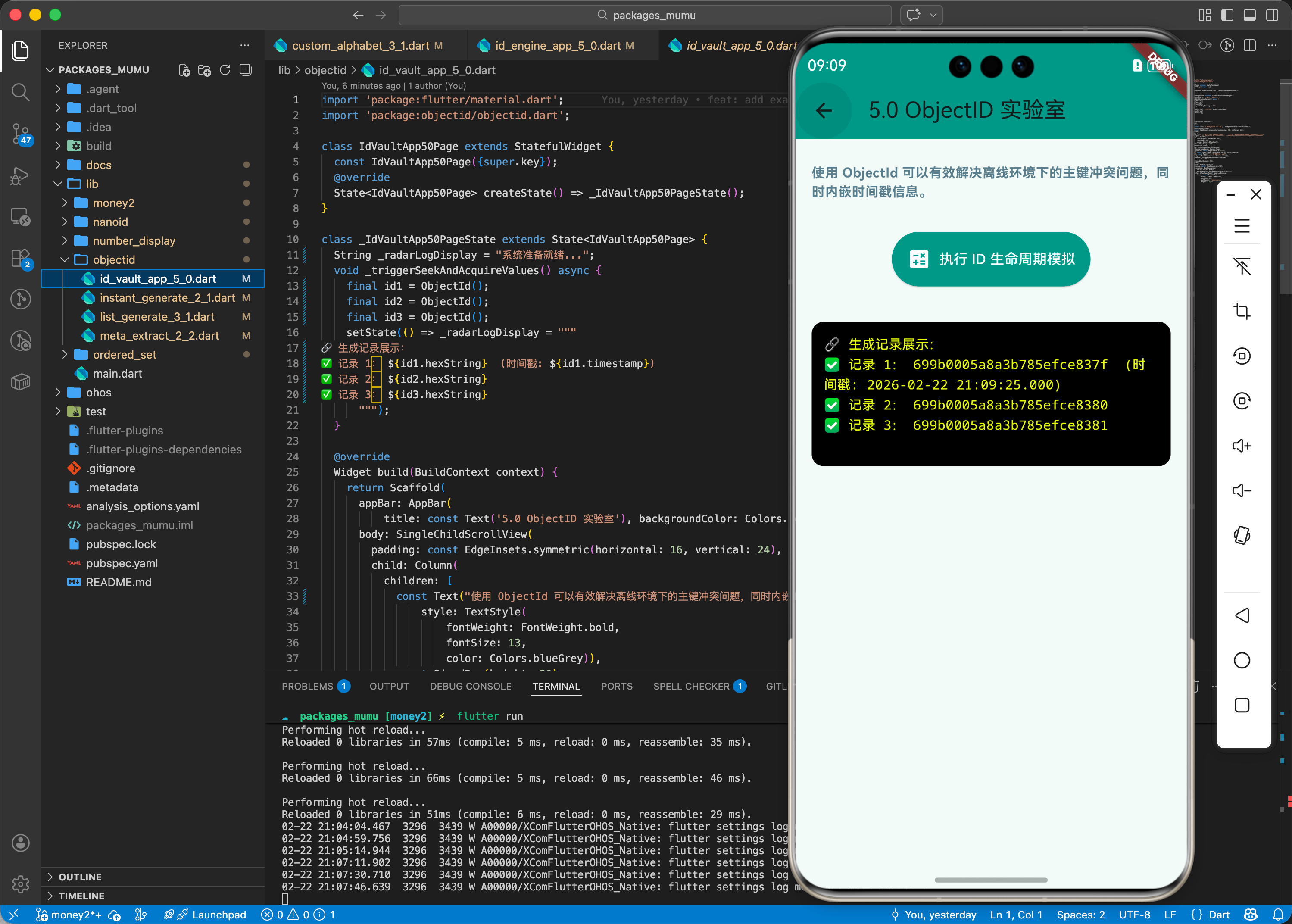1292x924 pixels.
Task: Click emulator volume up icon
Action: (x=1242, y=446)
